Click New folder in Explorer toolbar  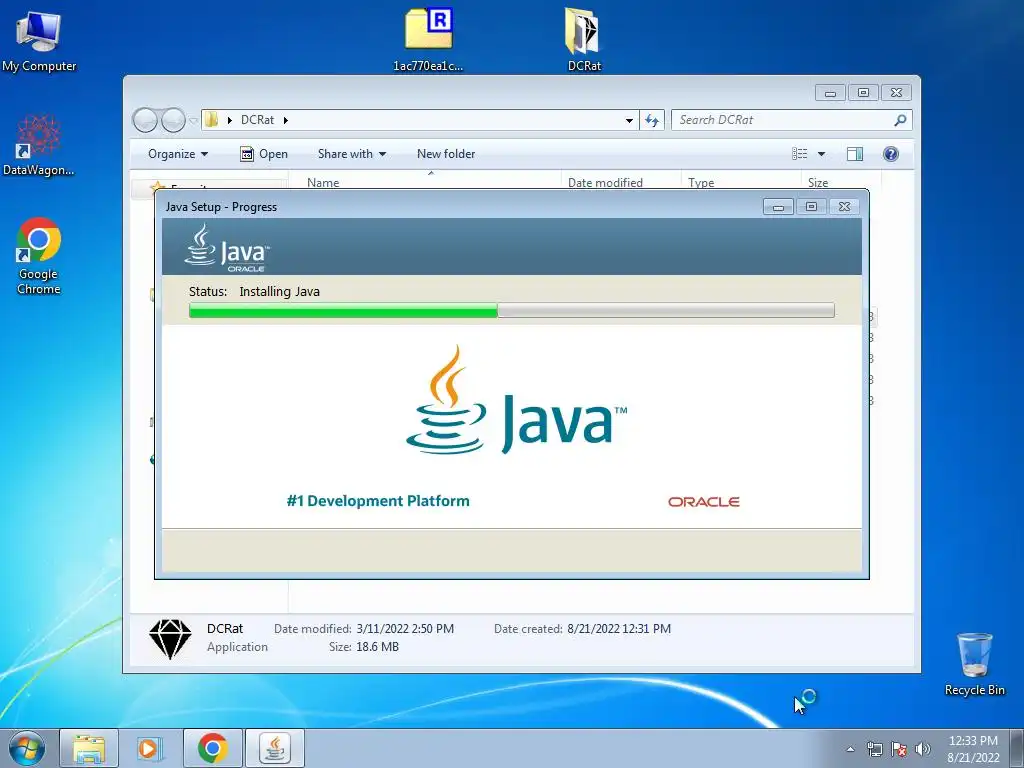click(x=446, y=154)
